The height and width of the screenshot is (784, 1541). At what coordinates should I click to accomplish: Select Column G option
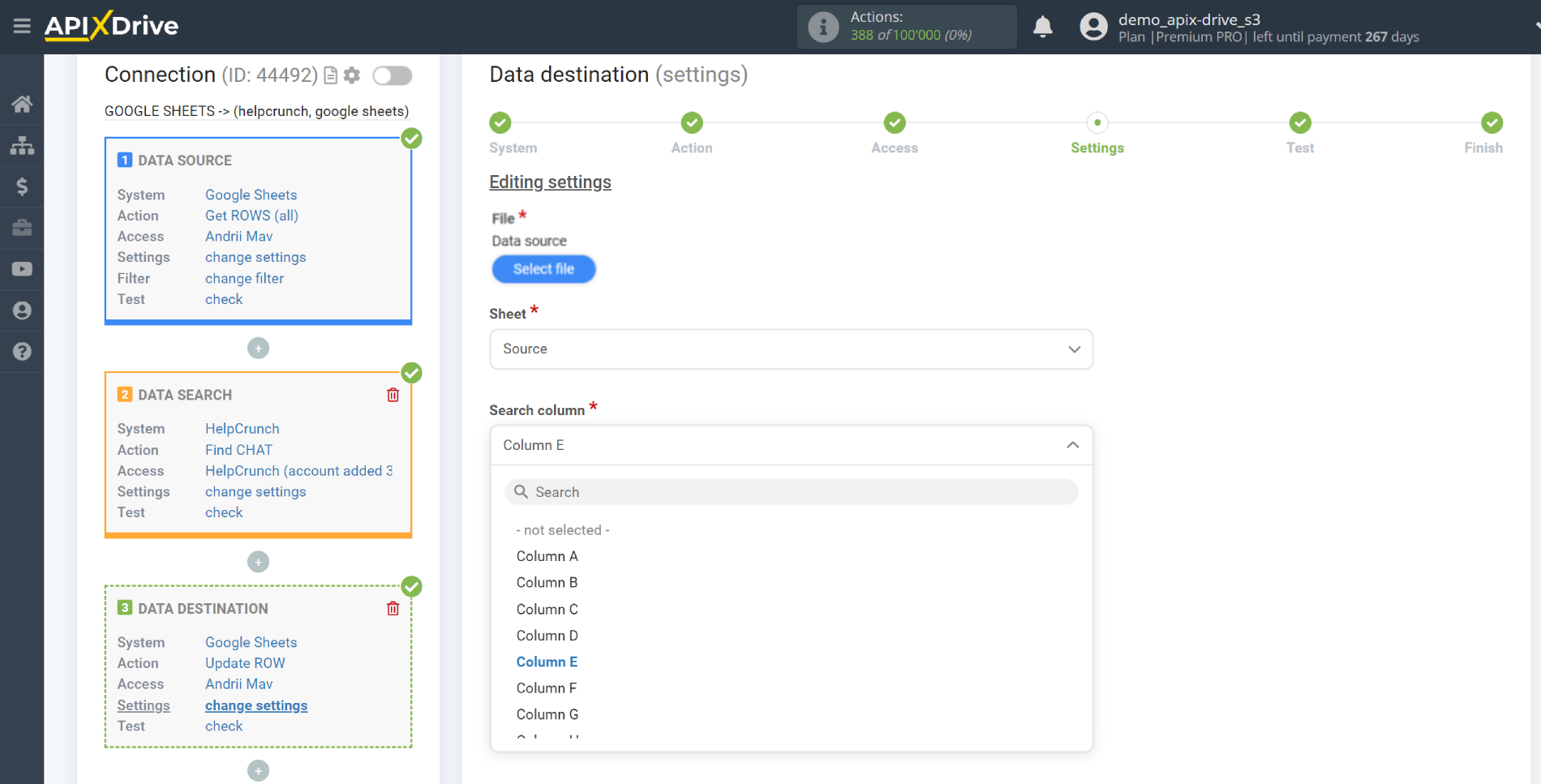[547, 714]
